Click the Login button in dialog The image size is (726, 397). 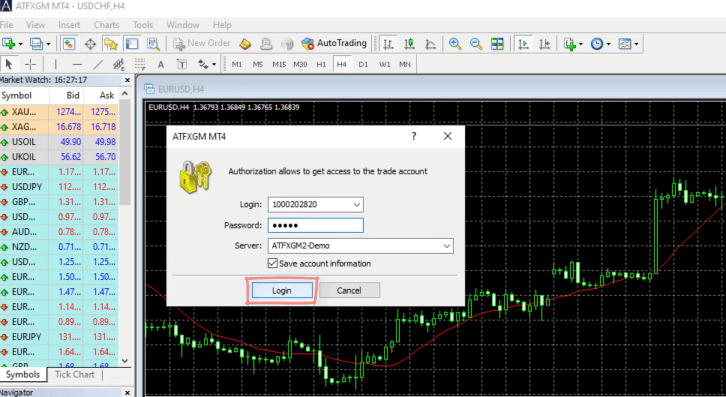(282, 290)
